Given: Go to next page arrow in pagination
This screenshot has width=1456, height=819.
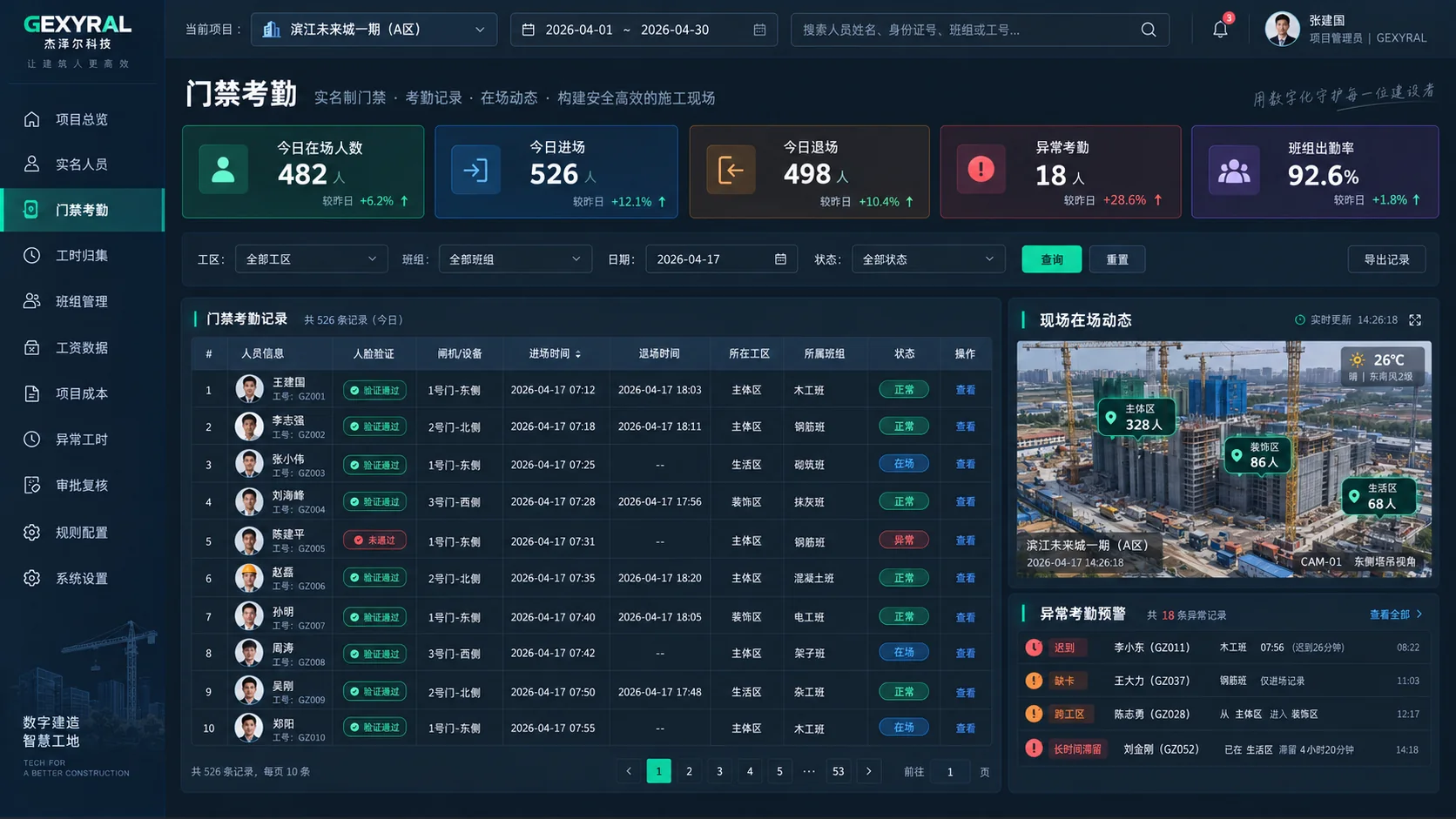Looking at the screenshot, I should coord(868,771).
